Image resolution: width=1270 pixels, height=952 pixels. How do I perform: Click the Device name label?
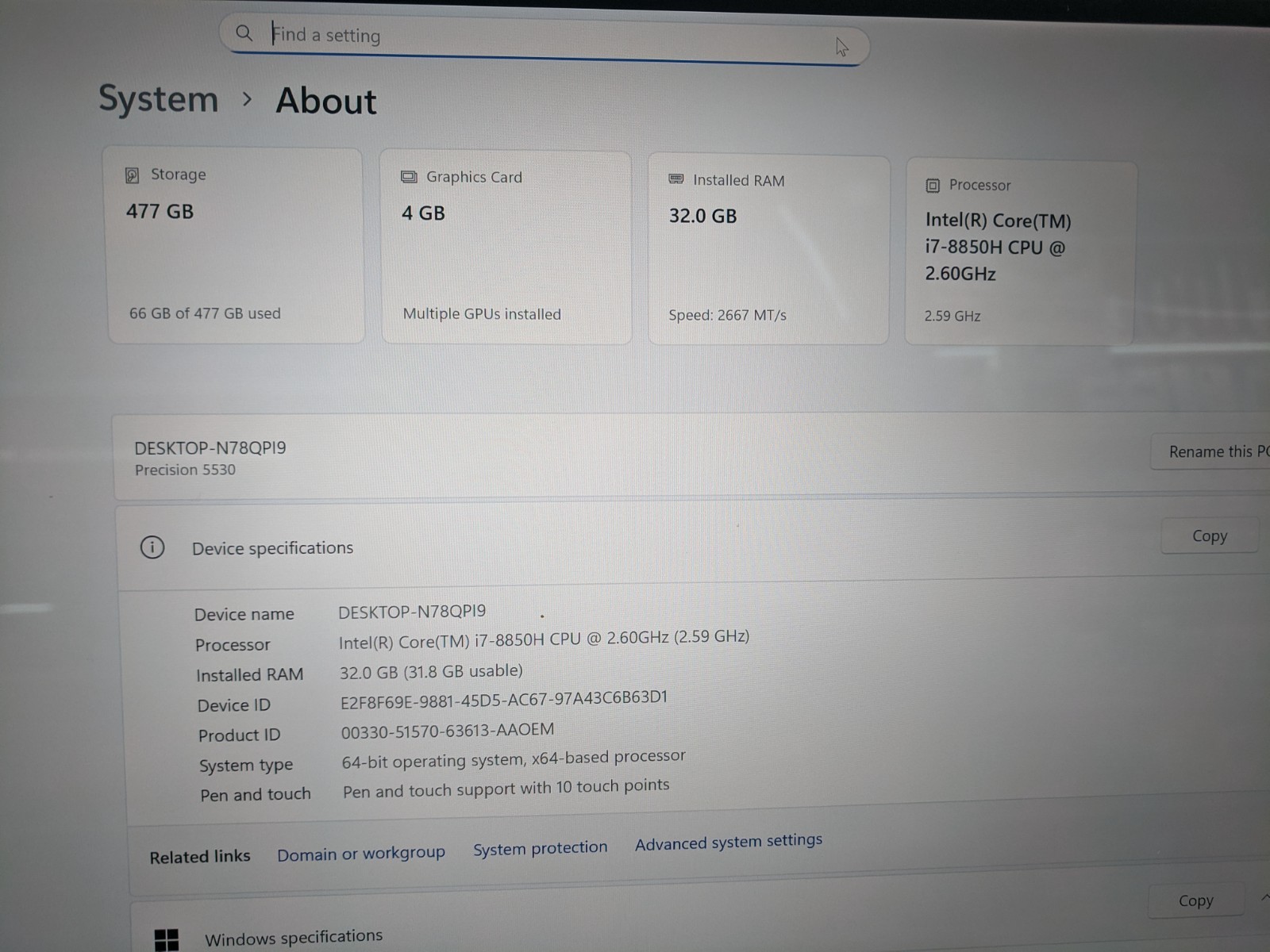[x=244, y=614]
